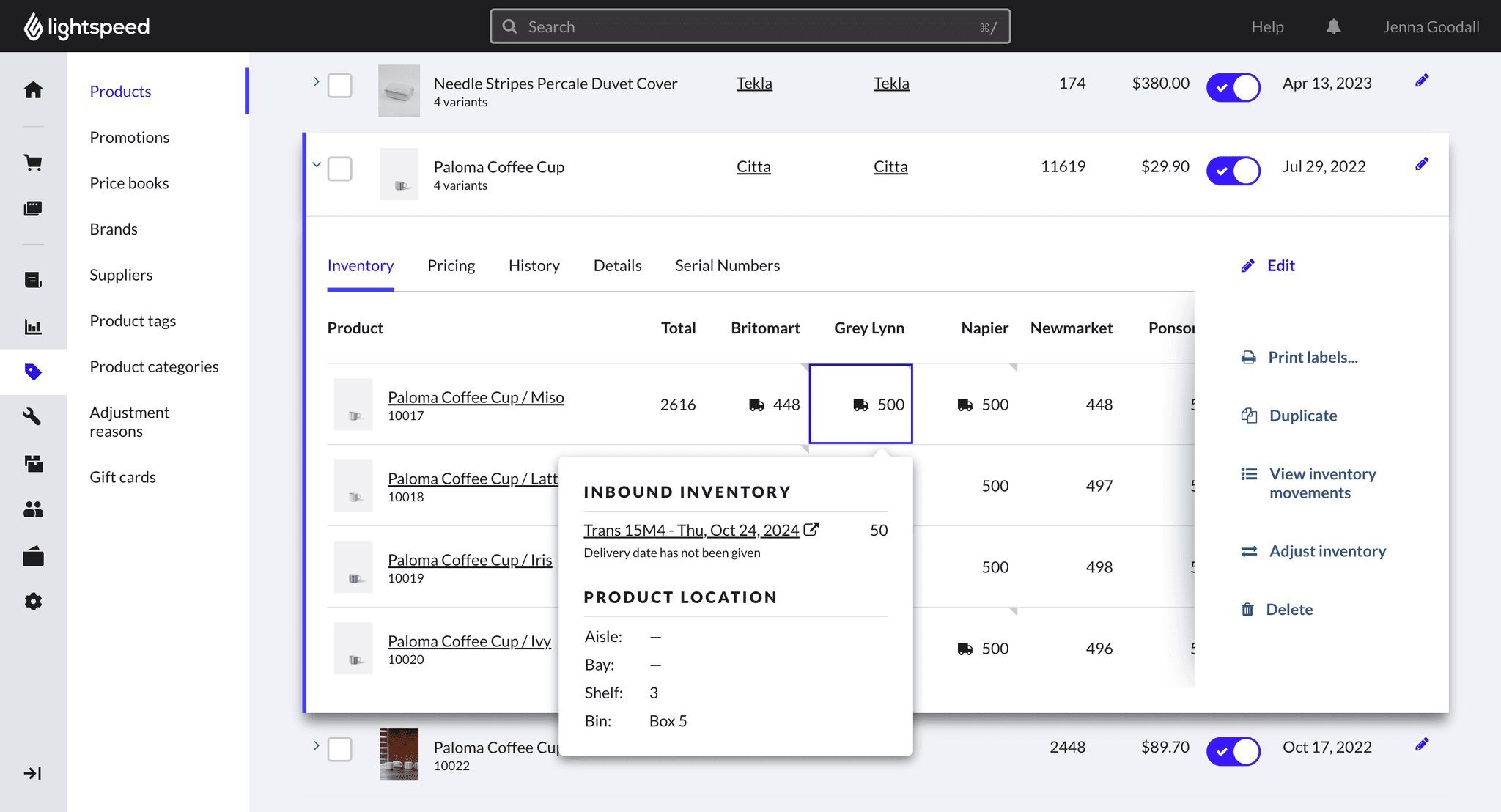
Task: Open the reporting bar chart icon
Action: [33, 327]
